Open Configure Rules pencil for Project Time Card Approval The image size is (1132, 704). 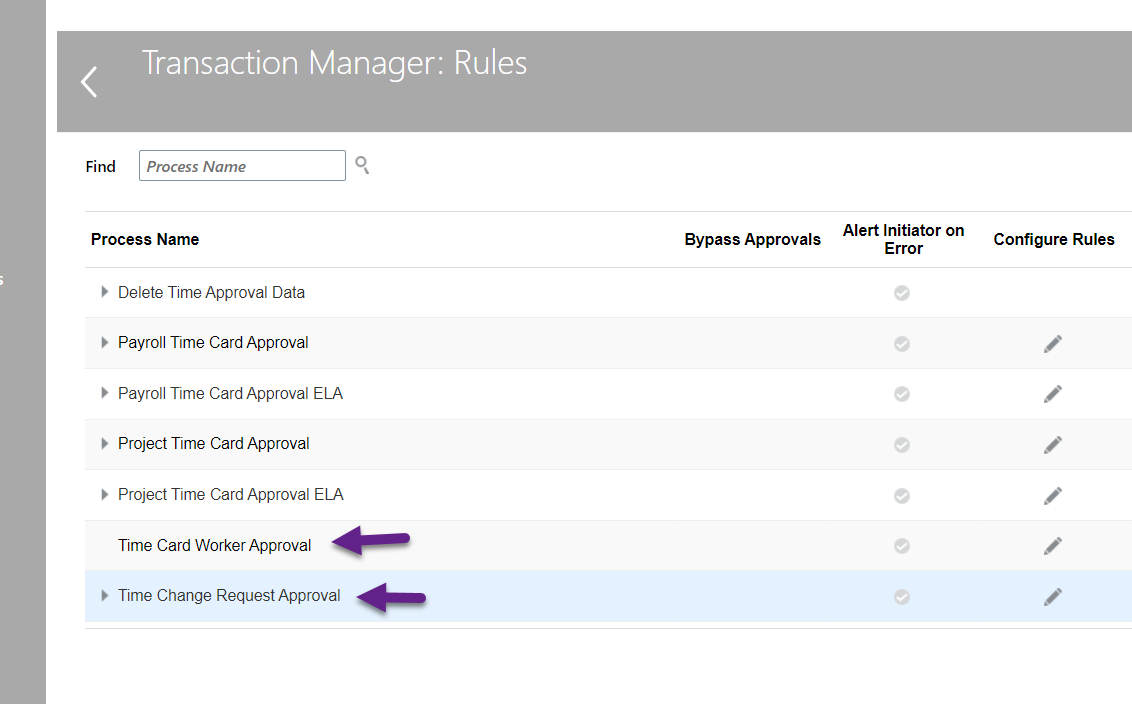pos(1053,444)
